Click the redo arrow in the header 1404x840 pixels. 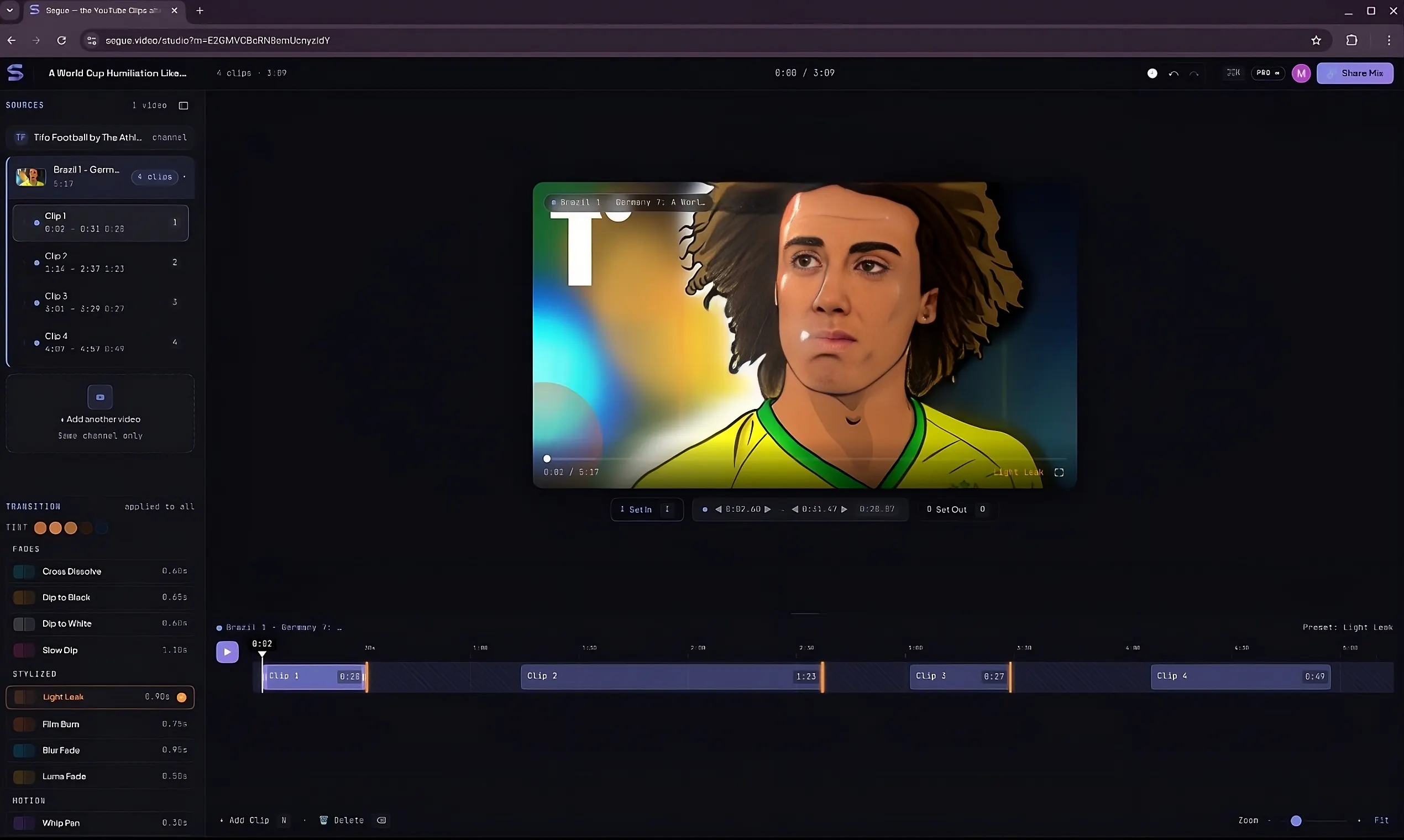(x=1194, y=73)
